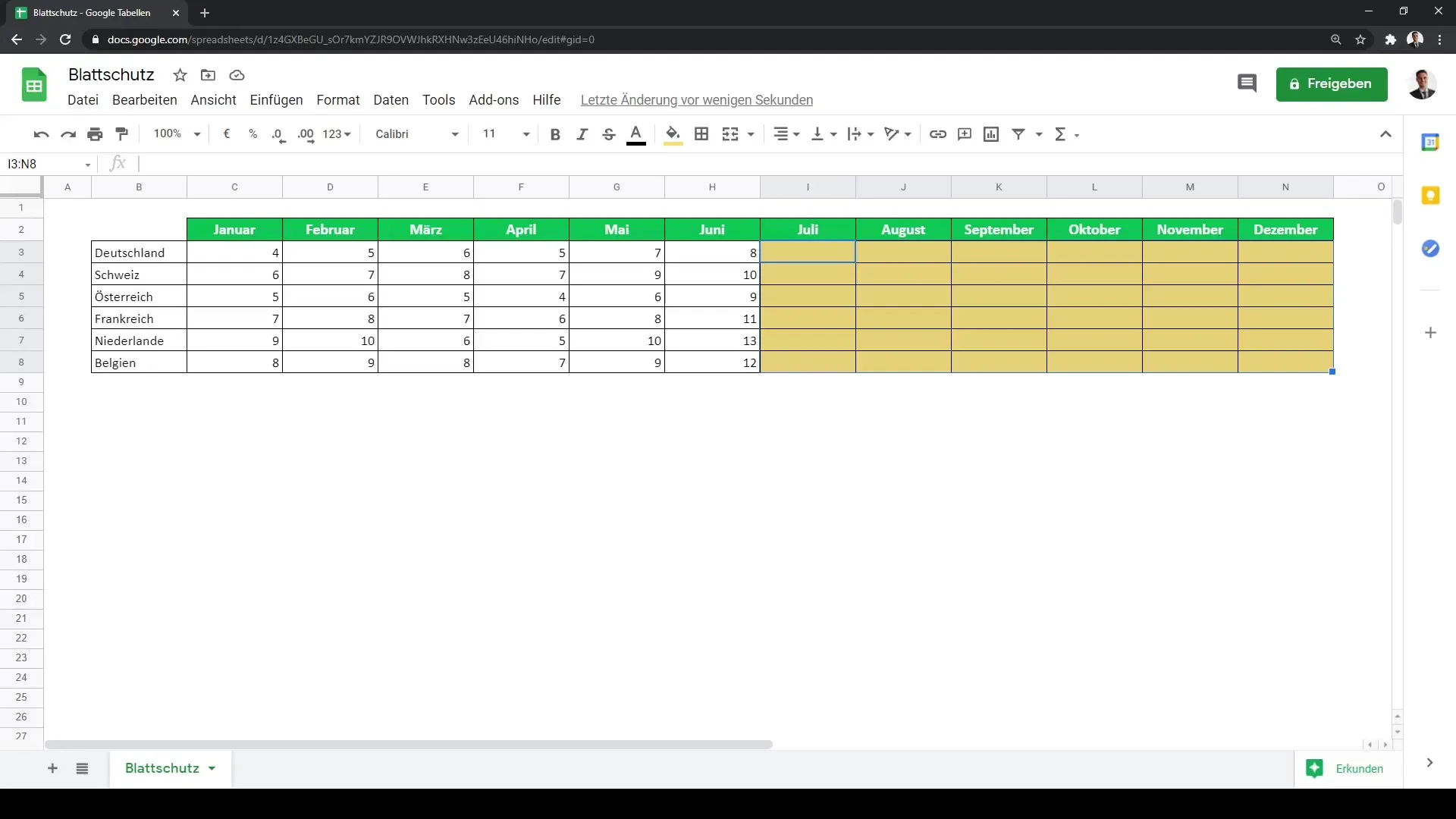Open the borders menu icon
This screenshot has width=1456, height=819.
(x=701, y=134)
